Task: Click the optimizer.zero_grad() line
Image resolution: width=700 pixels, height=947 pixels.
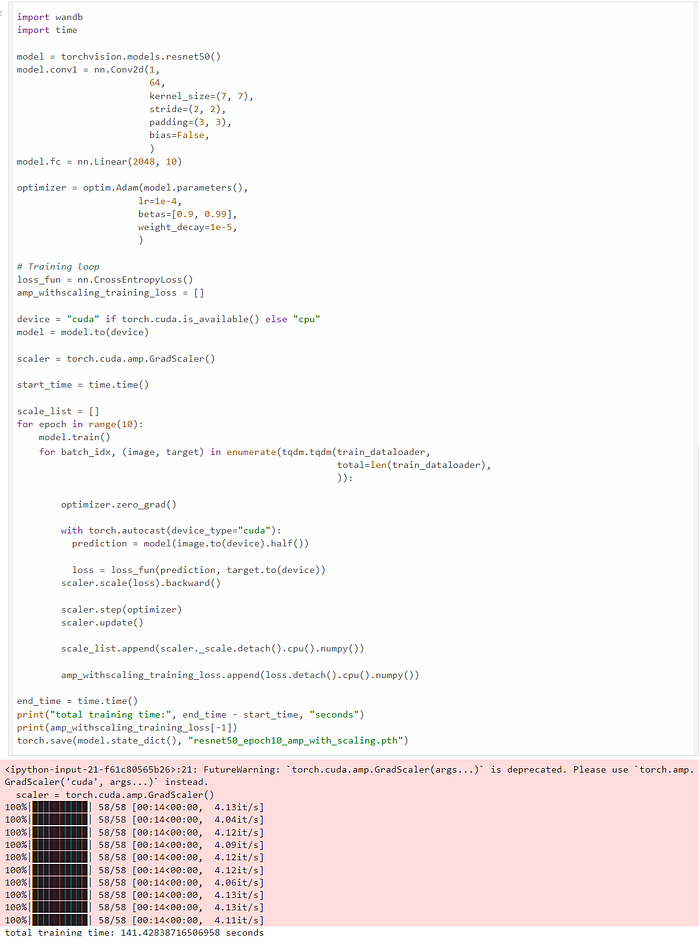Action: pyautogui.click(x=118, y=505)
